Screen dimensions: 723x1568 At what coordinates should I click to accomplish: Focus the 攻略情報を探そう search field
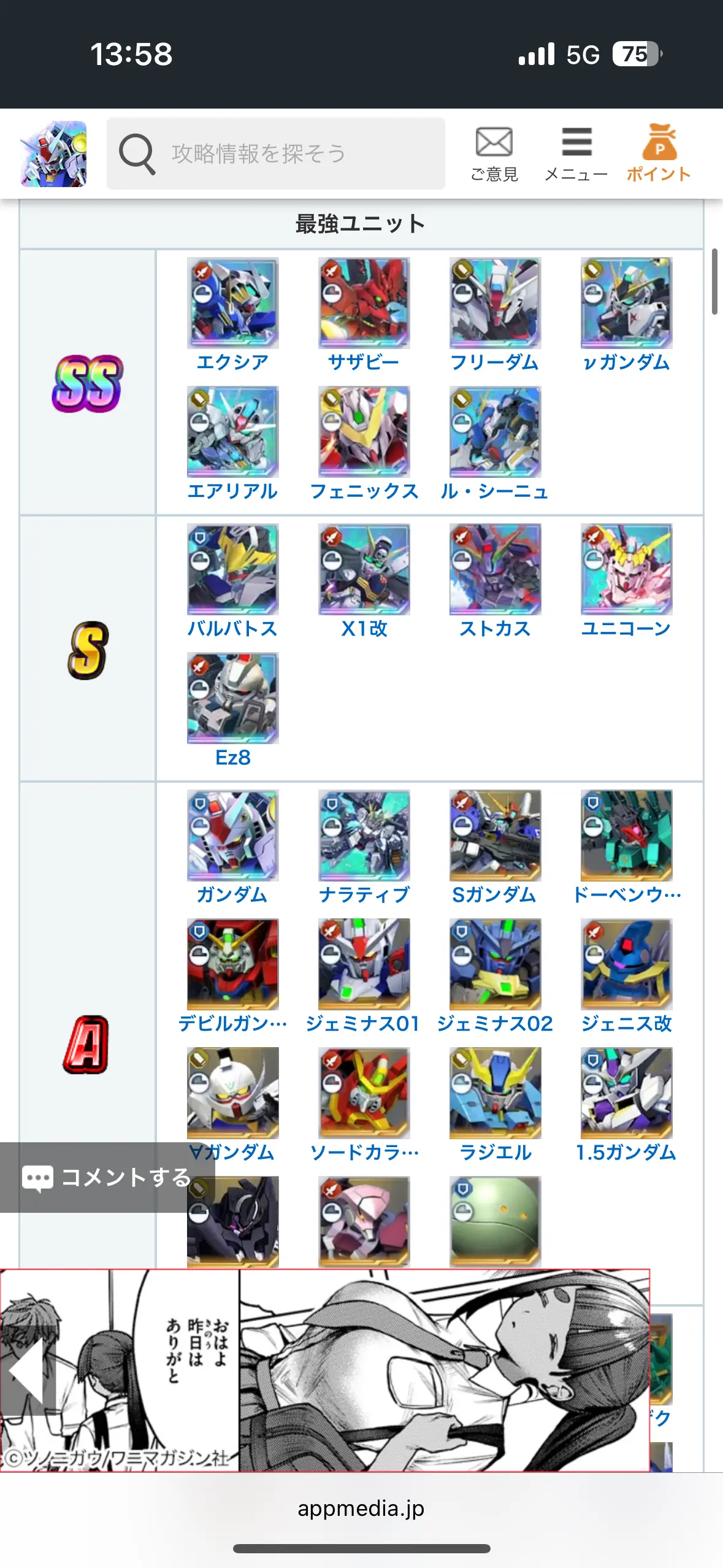click(x=276, y=153)
